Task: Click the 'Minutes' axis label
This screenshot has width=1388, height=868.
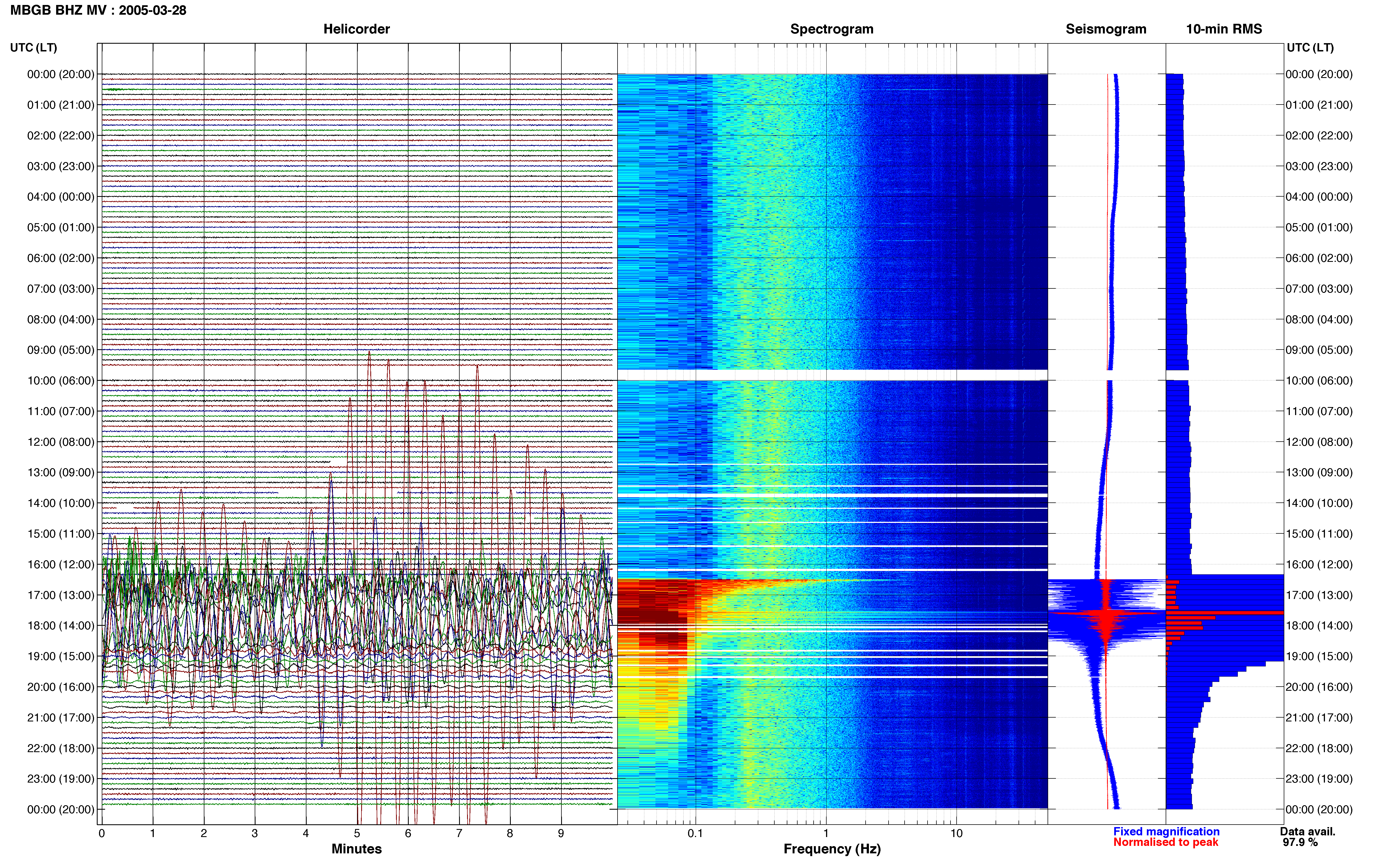Action: coord(356,849)
